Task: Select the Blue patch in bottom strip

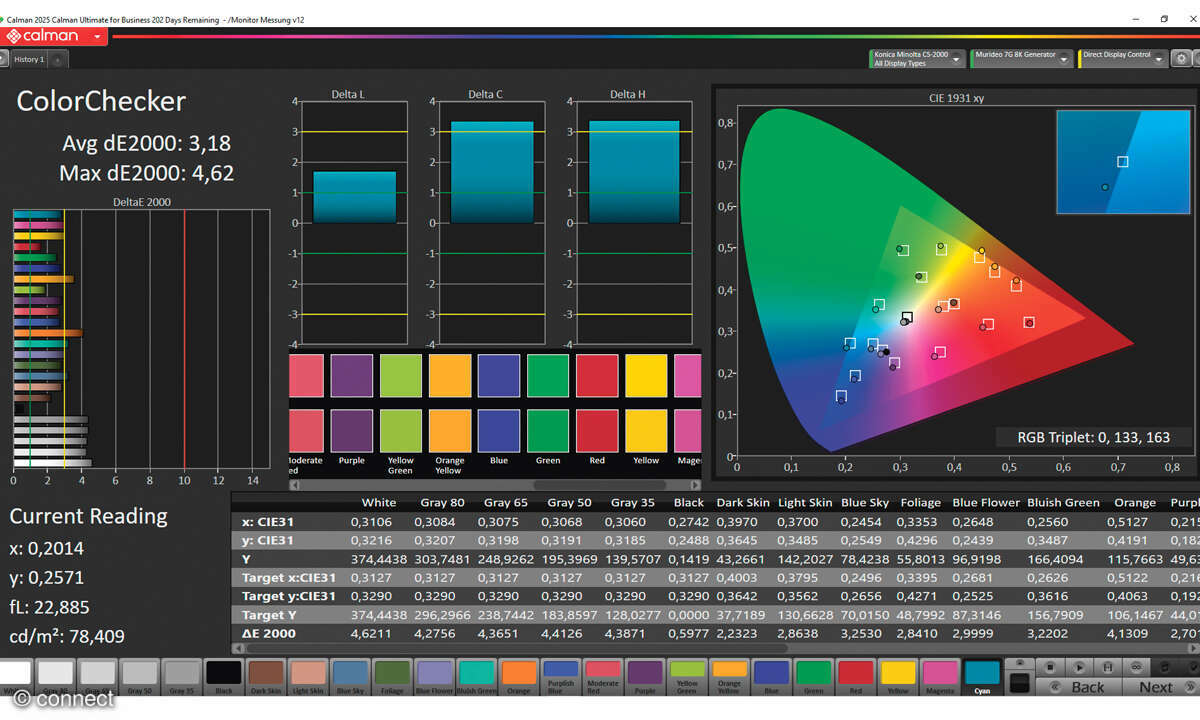Action: click(771, 675)
